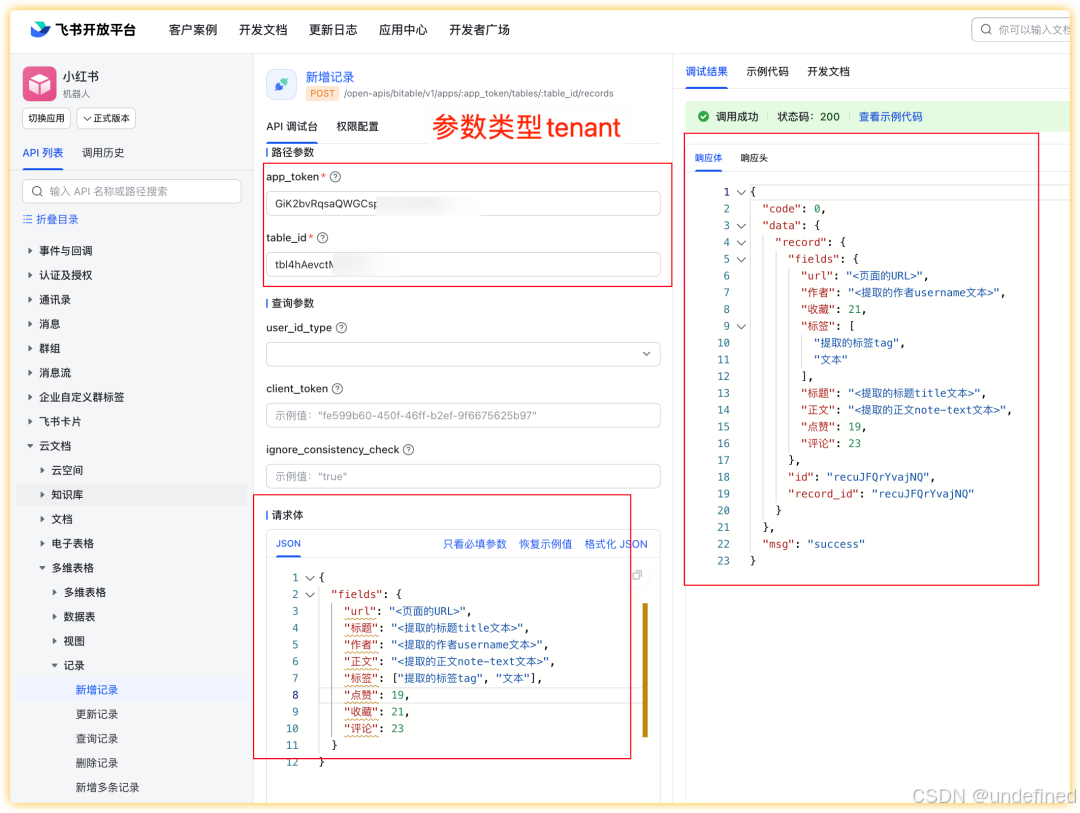
Task: Switch to the API 列表 tab
Action: 43,153
